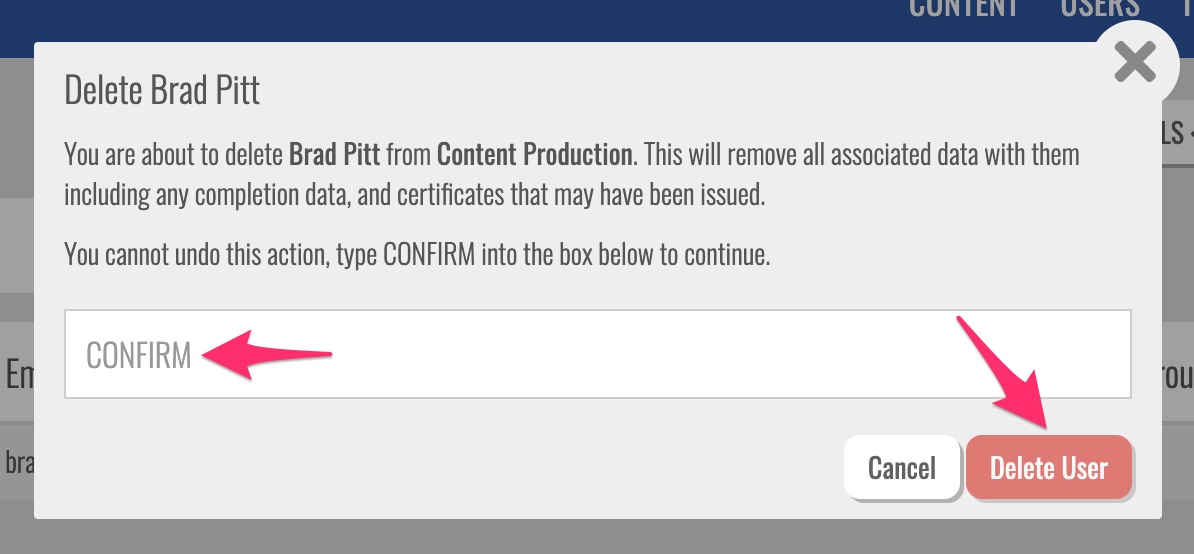The height and width of the screenshot is (554, 1194).
Task: Click the partially hidden "Em" column header
Action: tap(18, 374)
